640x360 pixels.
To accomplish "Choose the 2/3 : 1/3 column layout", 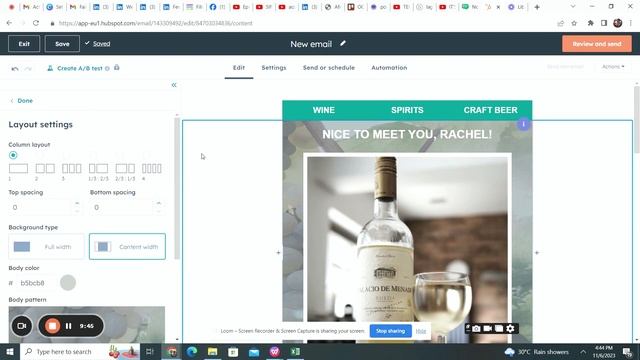I will pyautogui.click(x=125, y=168).
